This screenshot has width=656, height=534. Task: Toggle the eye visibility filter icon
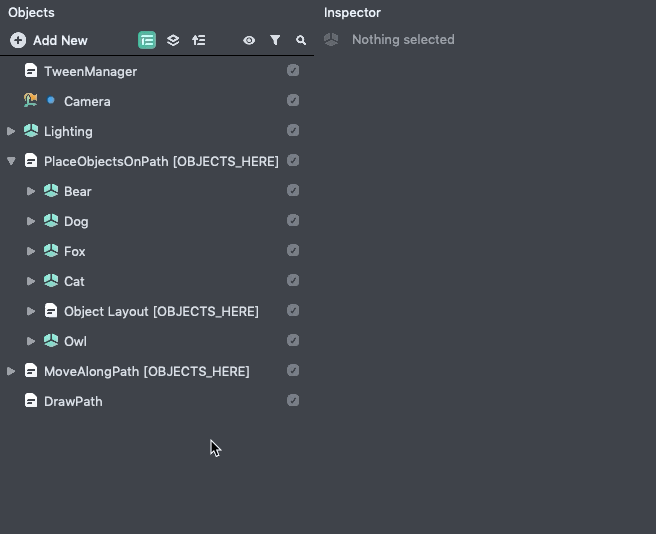(249, 40)
